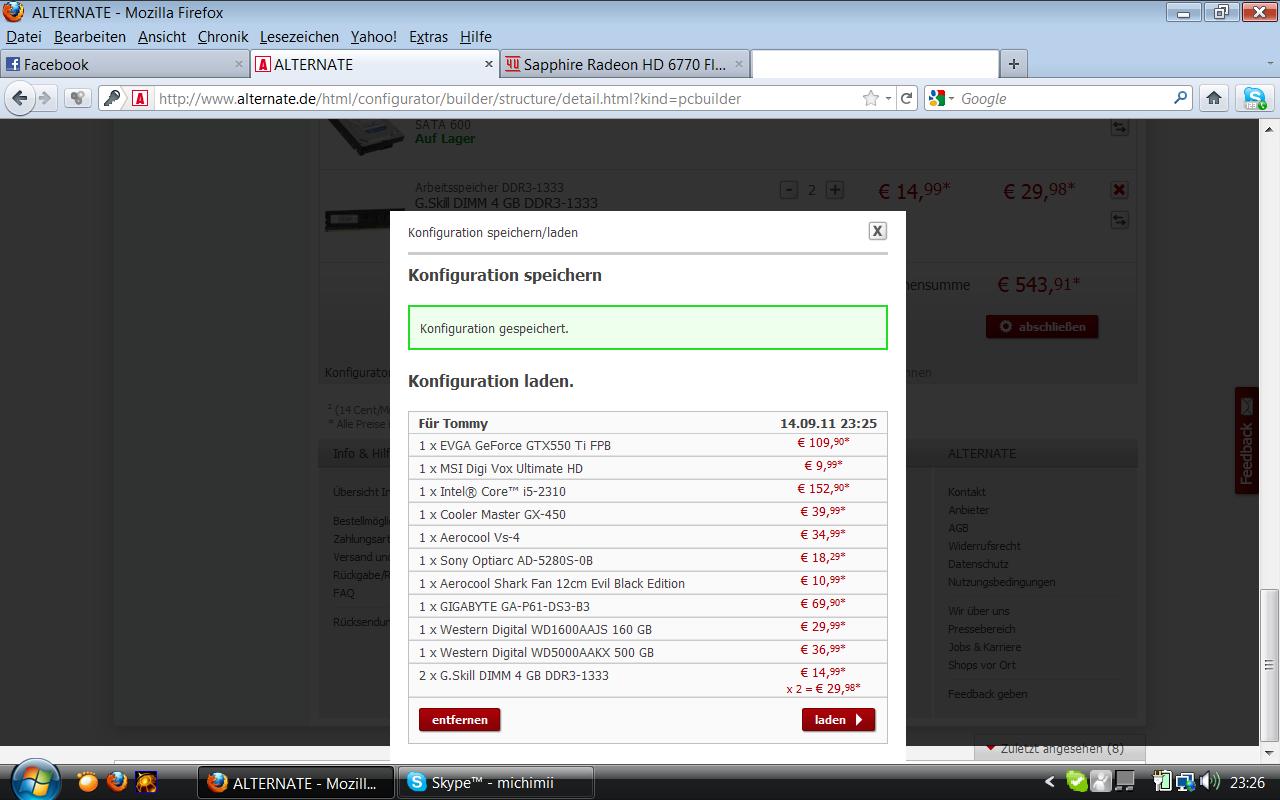Decrease G.Skill DIMM quantity with minus
The height and width of the screenshot is (800, 1280).
click(x=788, y=190)
